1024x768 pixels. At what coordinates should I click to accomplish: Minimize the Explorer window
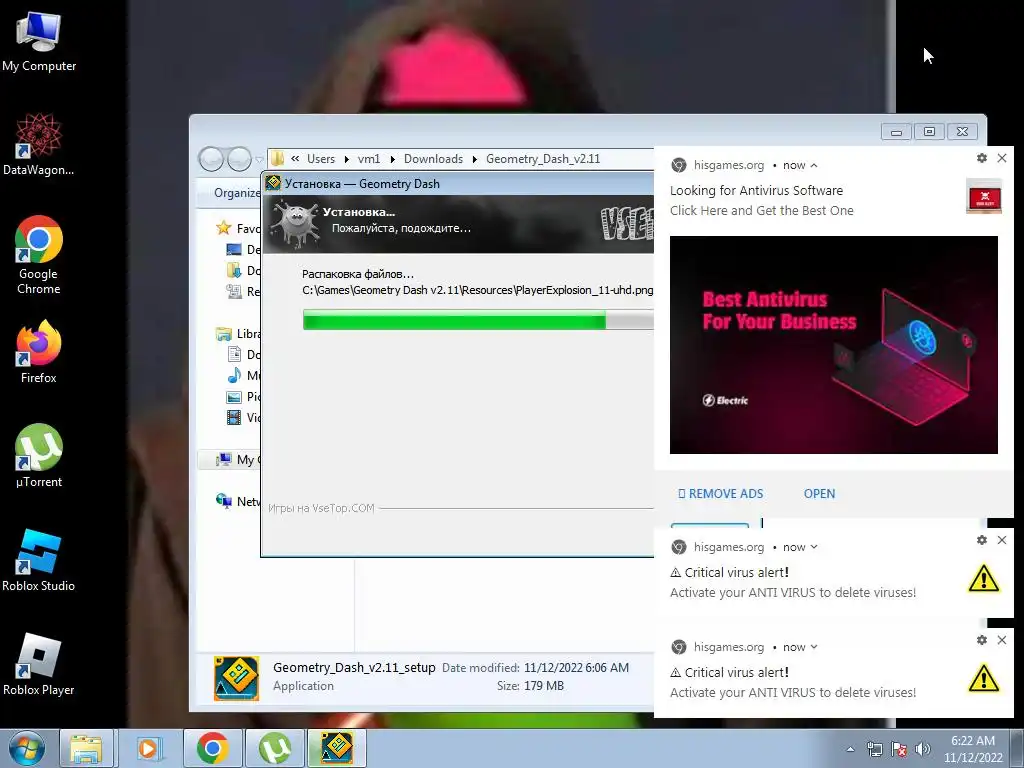pyautogui.click(x=896, y=132)
